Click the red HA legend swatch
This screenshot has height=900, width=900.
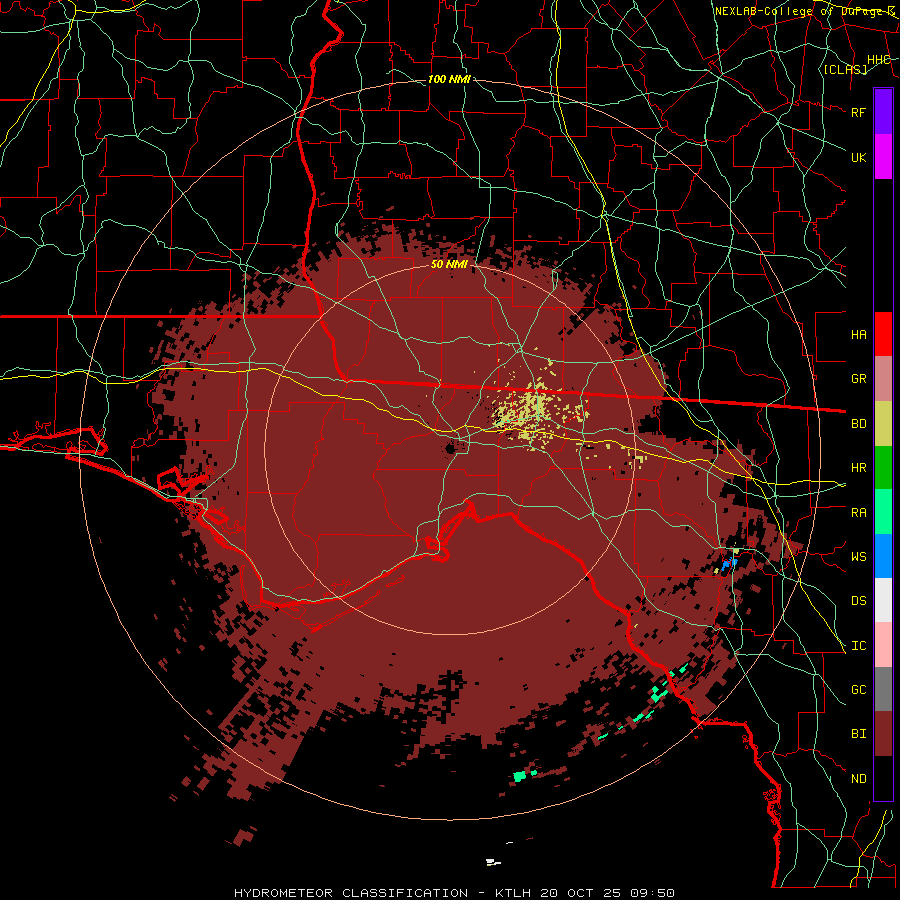click(883, 334)
